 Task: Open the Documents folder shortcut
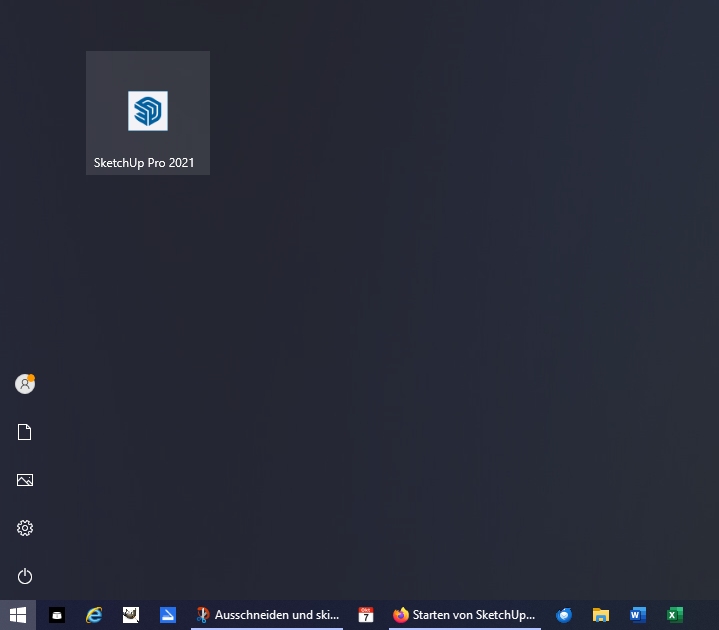[x=25, y=432]
